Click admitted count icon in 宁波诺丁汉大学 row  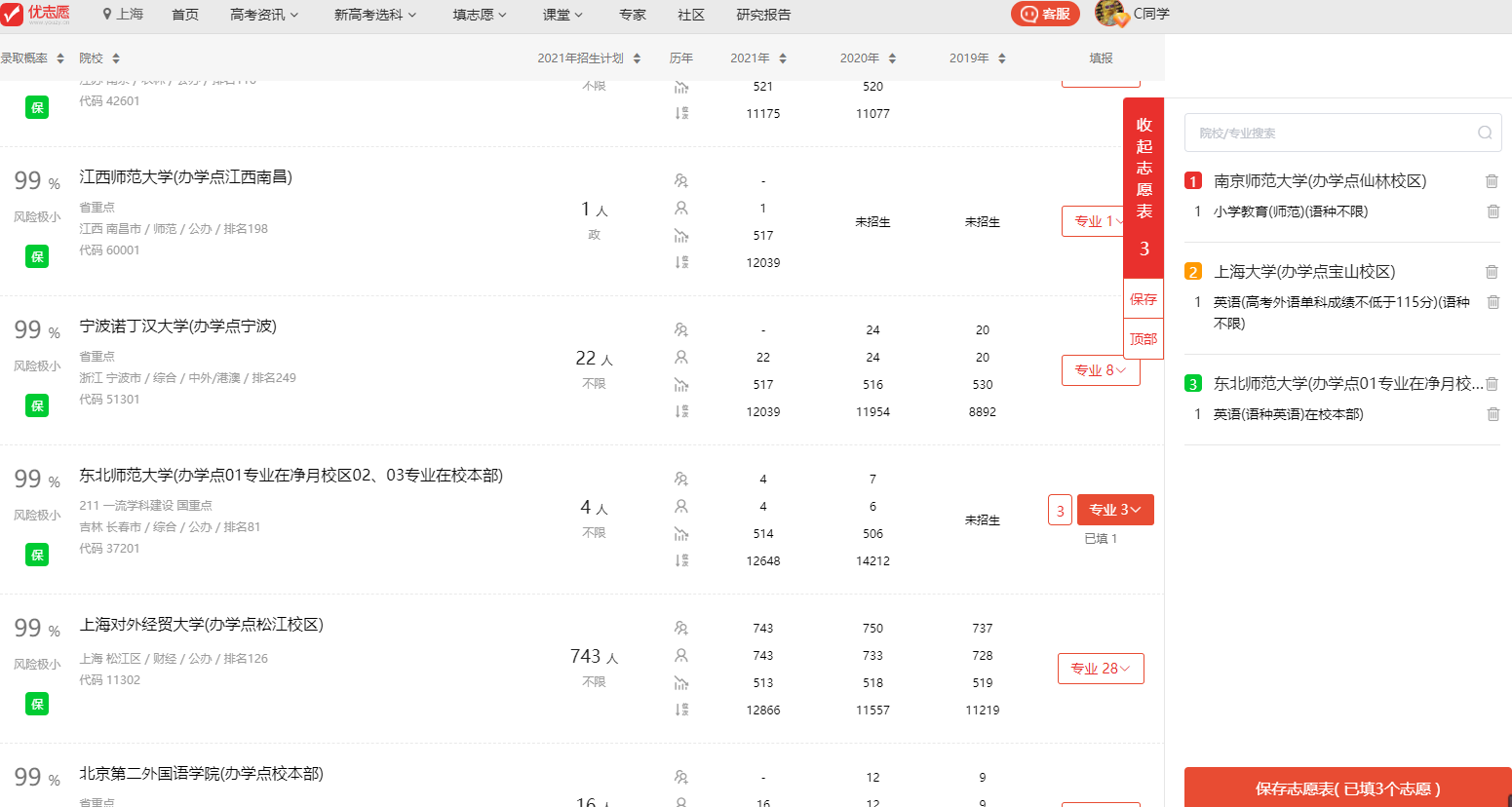coord(680,357)
